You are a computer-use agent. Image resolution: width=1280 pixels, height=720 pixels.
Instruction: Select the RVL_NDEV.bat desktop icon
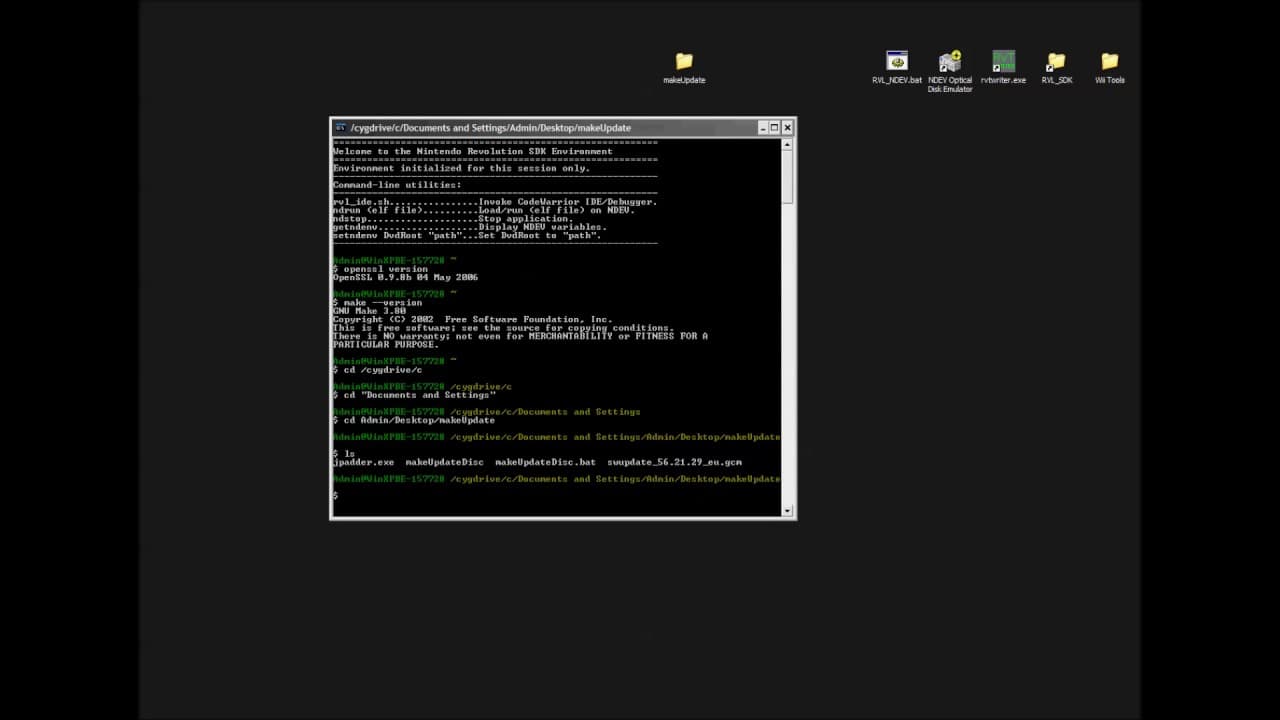(897, 68)
